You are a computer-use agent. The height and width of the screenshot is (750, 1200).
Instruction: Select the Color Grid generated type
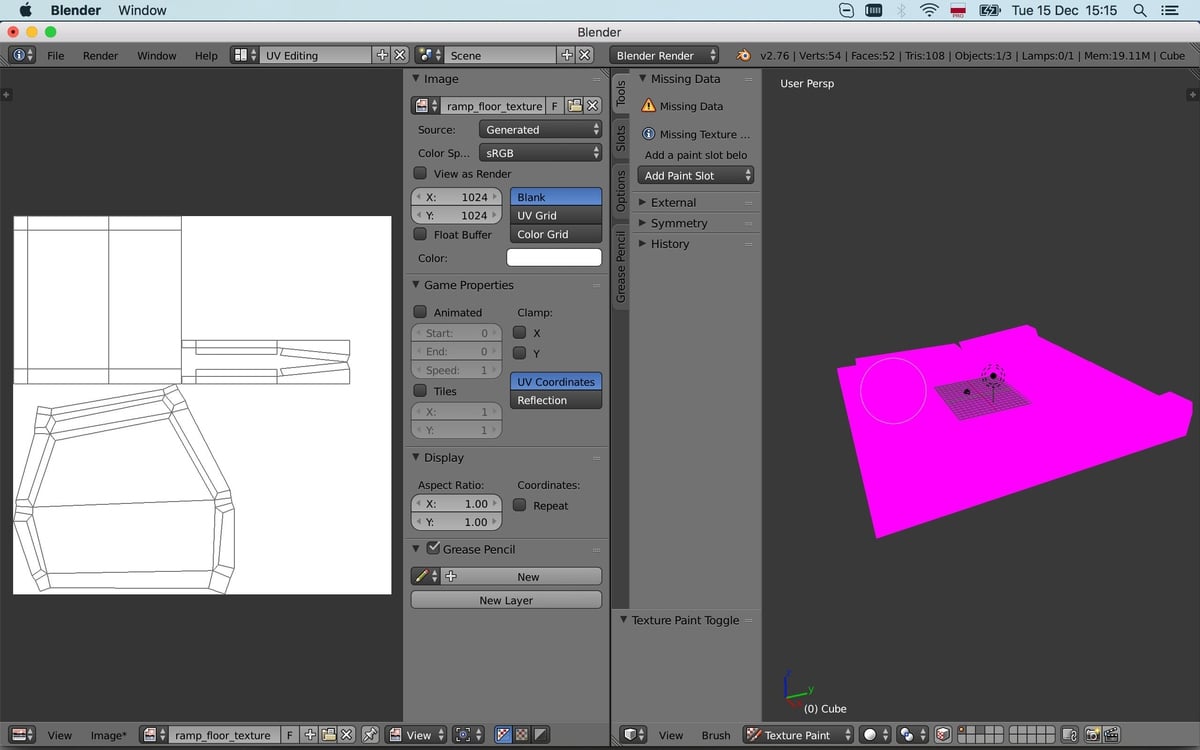pyautogui.click(x=556, y=234)
